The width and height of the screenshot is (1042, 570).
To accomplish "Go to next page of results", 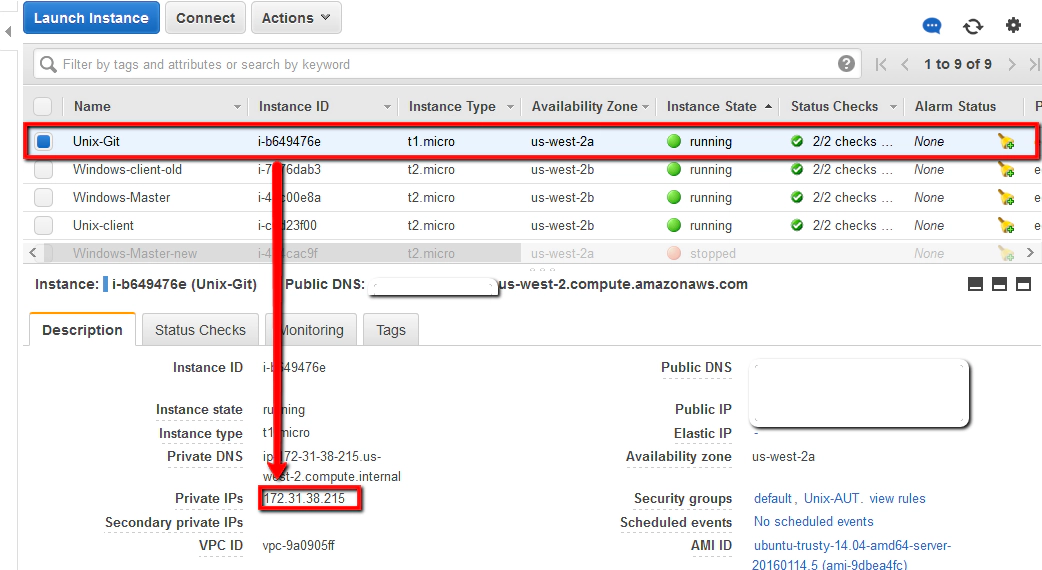I will pyautogui.click(x=1011, y=64).
